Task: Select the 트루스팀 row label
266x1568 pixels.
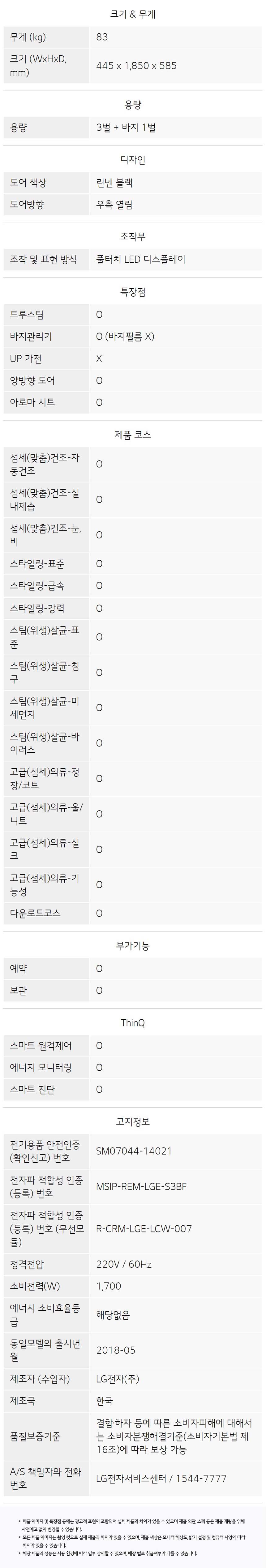Action: (27, 315)
